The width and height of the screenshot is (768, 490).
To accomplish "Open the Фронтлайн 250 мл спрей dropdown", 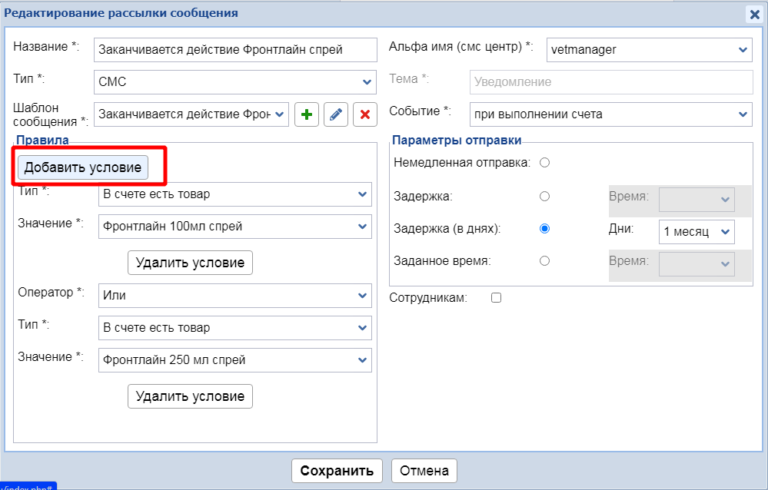I will point(234,360).
